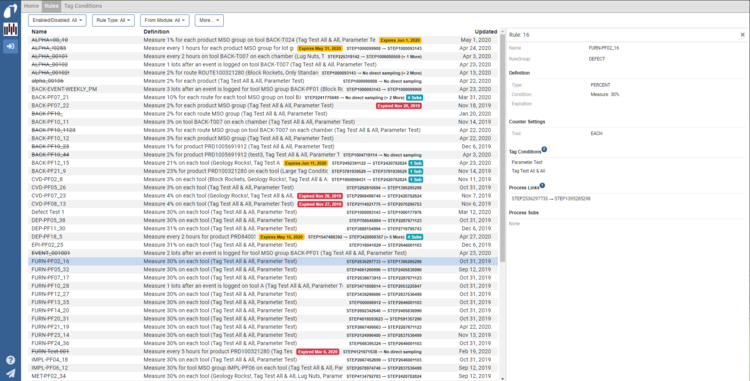Click the sign-in arrow sidebar icon
750x381 pixels.
tap(10, 46)
